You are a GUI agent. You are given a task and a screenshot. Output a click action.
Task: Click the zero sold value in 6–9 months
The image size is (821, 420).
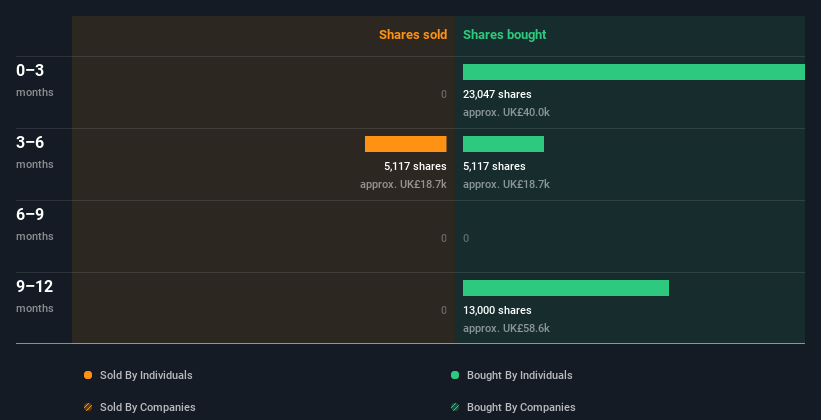click(444, 238)
